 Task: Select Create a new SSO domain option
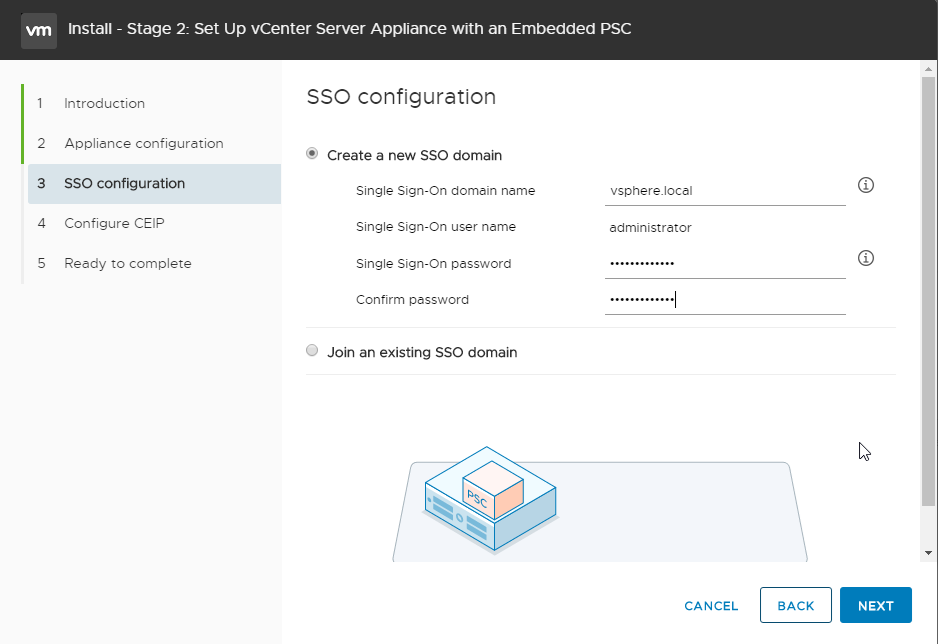click(312, 154)
